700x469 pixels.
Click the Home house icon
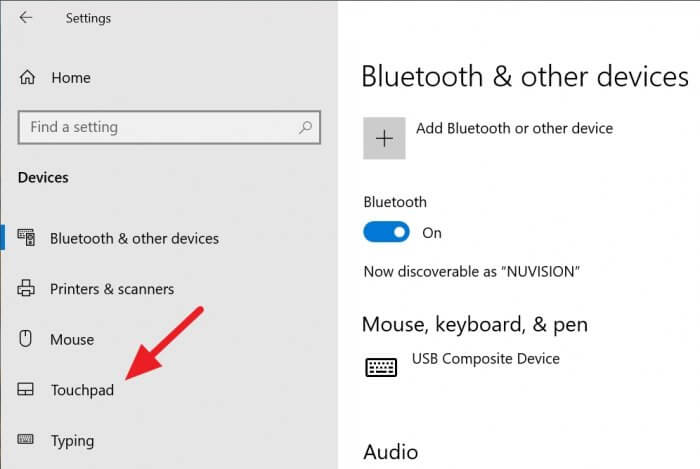(x=27, y=77)
